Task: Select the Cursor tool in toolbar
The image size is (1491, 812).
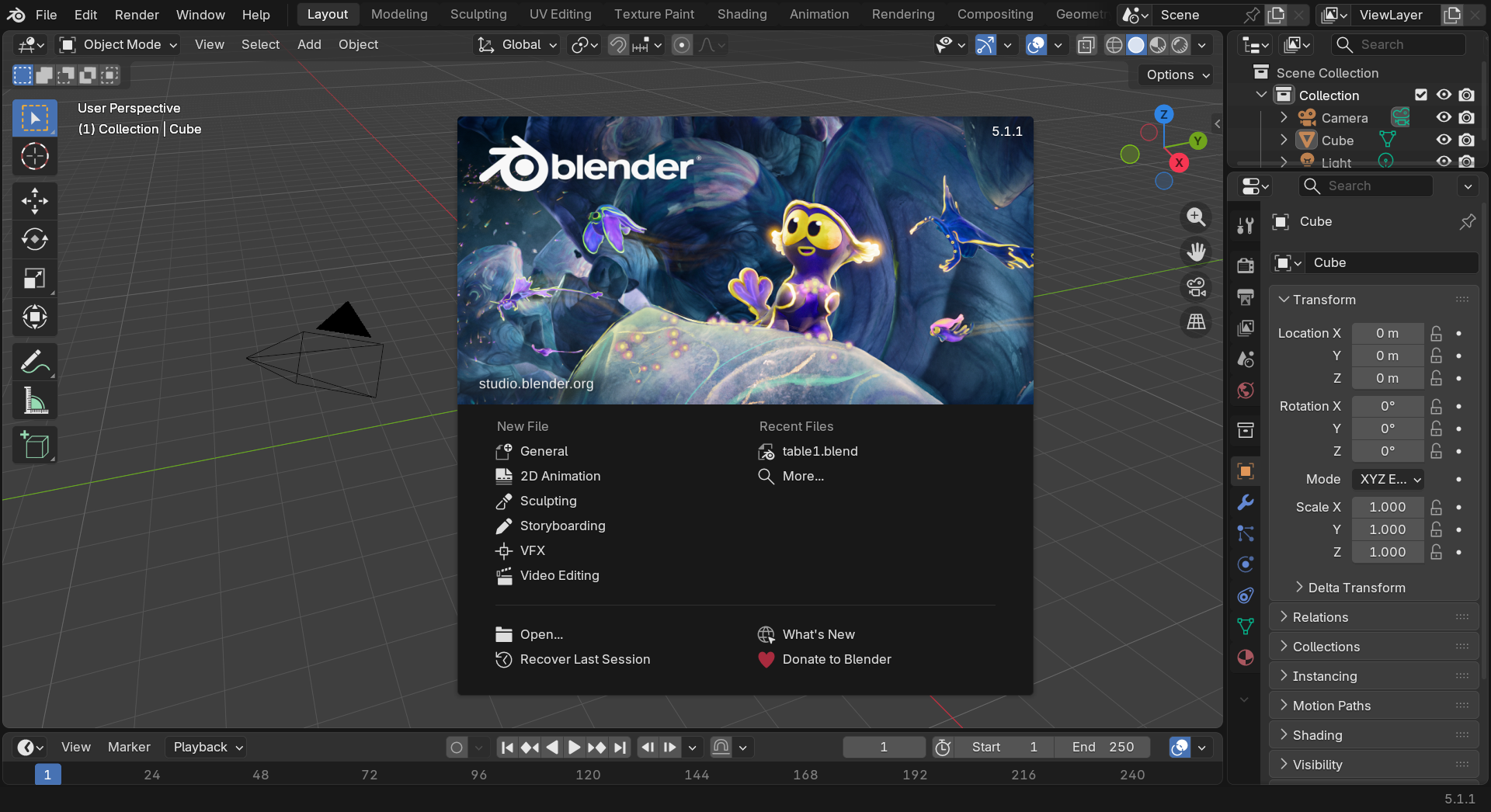Action: point(35,157)
